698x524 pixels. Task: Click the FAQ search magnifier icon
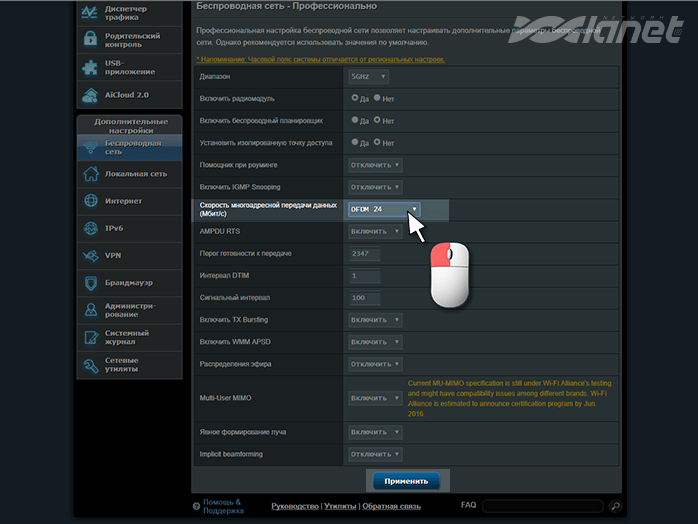(615, 506)
